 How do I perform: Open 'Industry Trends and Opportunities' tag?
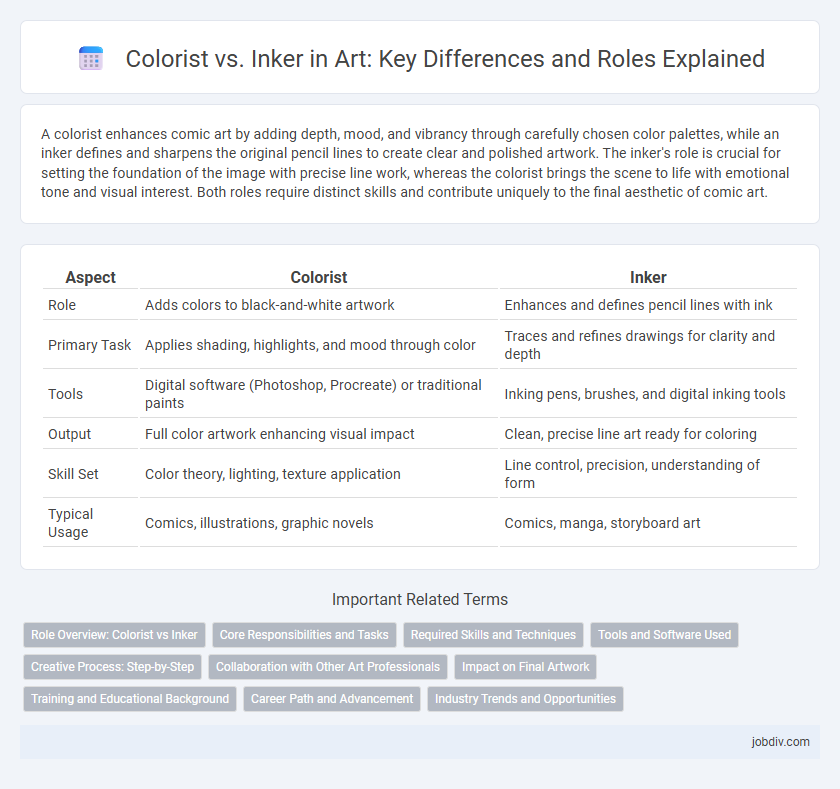pyautogui.click(x=526, y=699)
